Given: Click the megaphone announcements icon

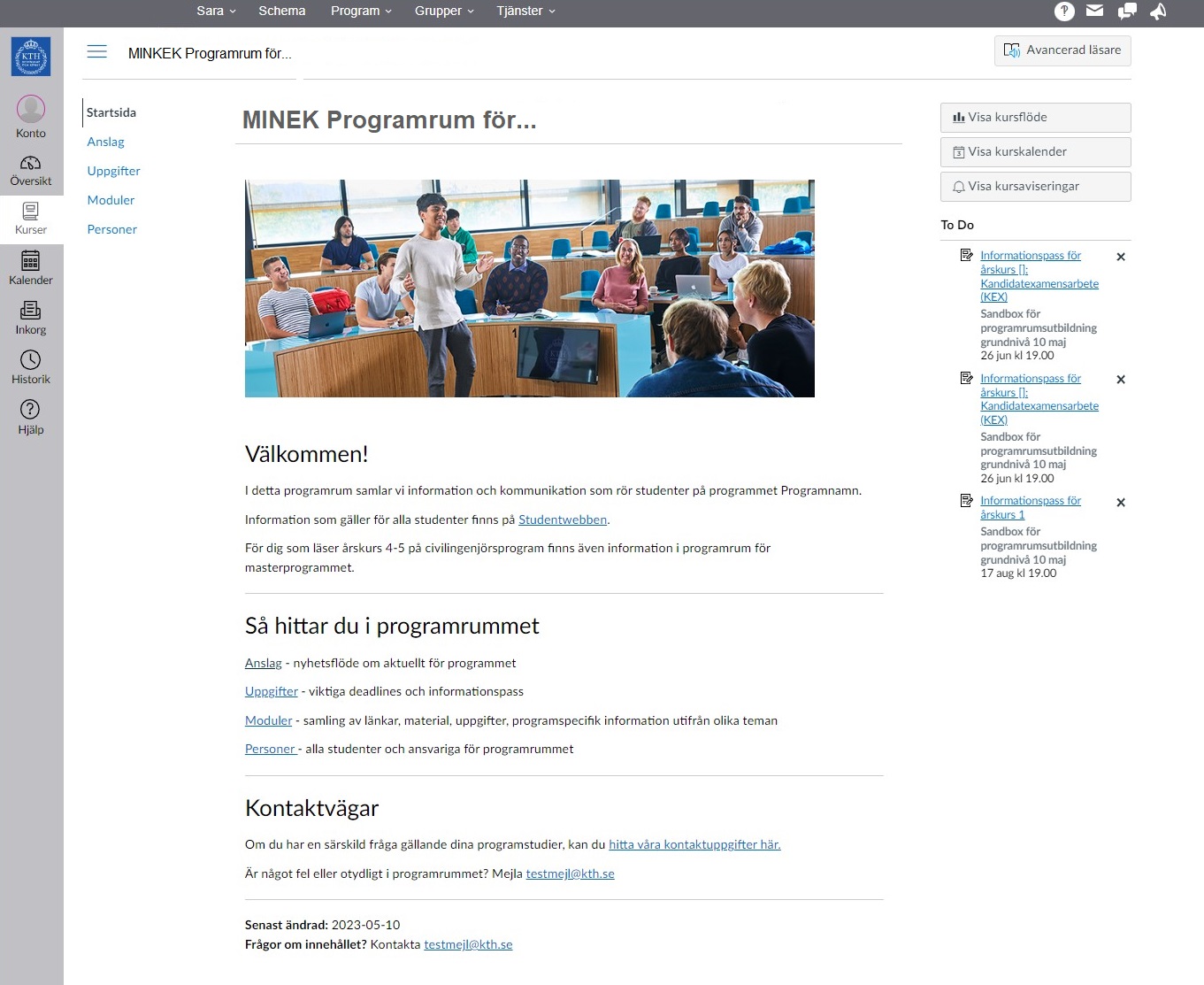Looking at the screenshot, I should click(x=1158, y=11).
